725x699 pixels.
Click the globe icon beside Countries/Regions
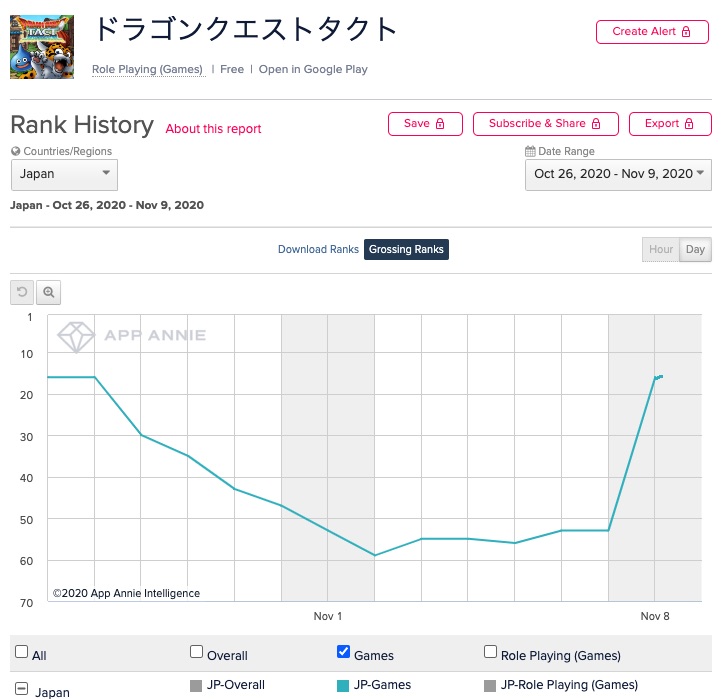coord(16,152)
